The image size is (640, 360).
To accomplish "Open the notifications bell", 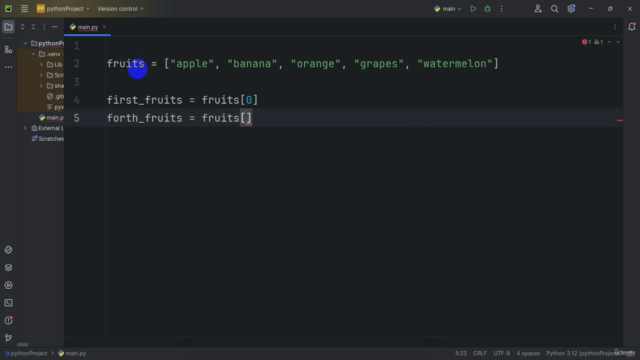I will (x=631, y=27).
